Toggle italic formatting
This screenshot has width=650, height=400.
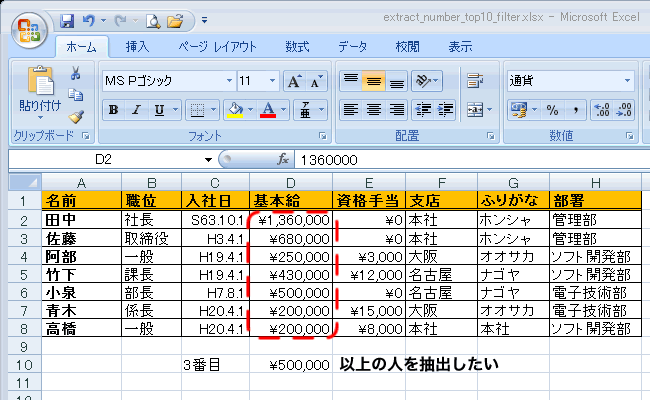[136, 110]
